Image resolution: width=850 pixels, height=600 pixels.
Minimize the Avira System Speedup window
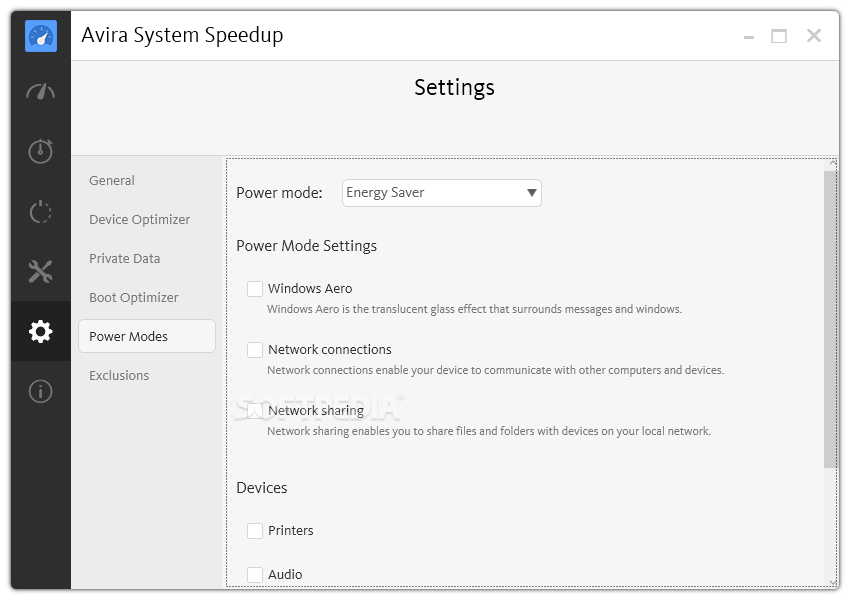point(749,37)
